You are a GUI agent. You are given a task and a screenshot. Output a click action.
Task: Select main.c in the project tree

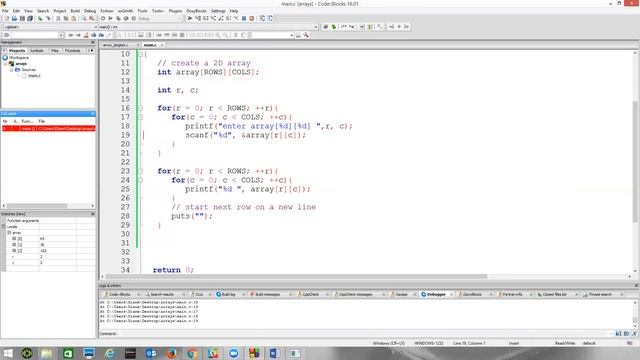(34, 76)
